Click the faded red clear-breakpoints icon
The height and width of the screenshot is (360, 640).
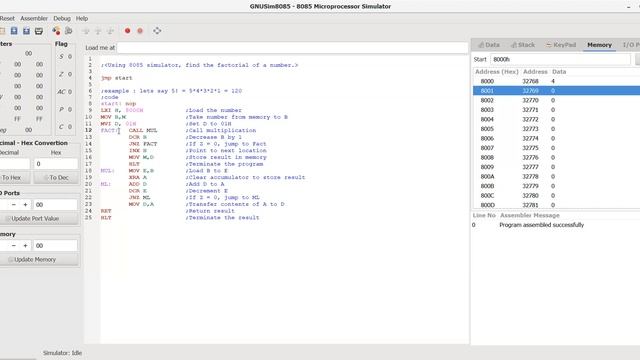(140, 31)
